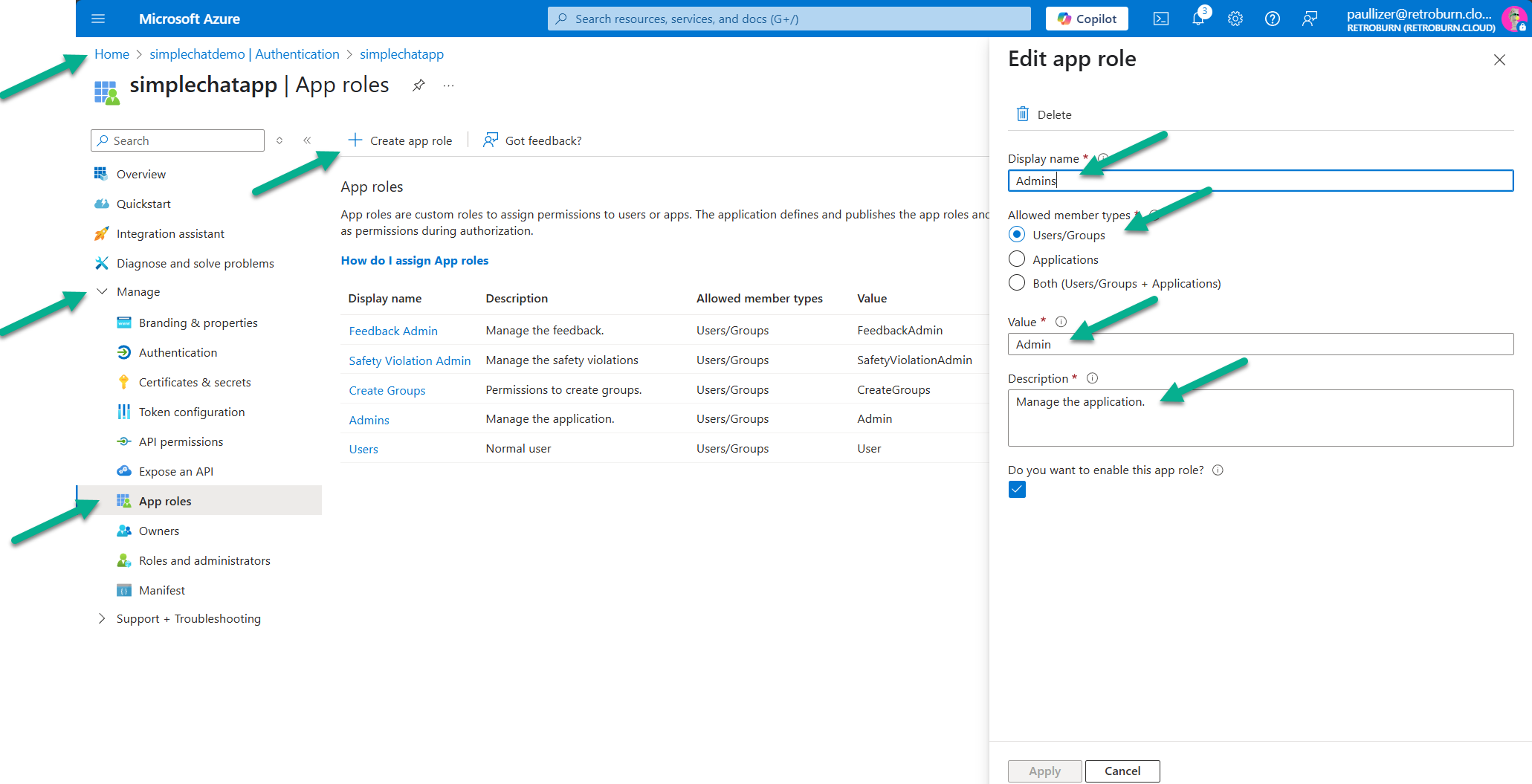This screenshot has height=784, width=1532.
Task: Open portal settings gear
Action: [x=1235, y=18]
